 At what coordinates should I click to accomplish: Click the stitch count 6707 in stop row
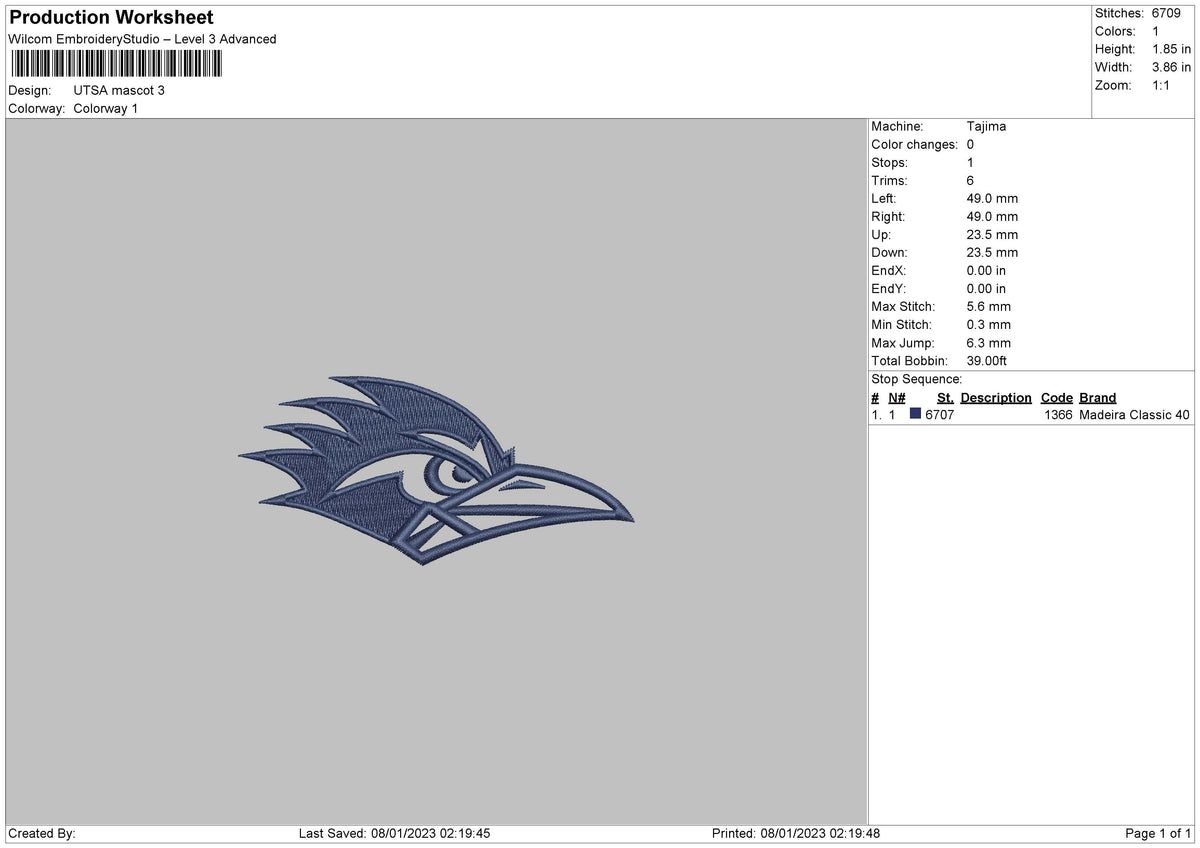940,415
